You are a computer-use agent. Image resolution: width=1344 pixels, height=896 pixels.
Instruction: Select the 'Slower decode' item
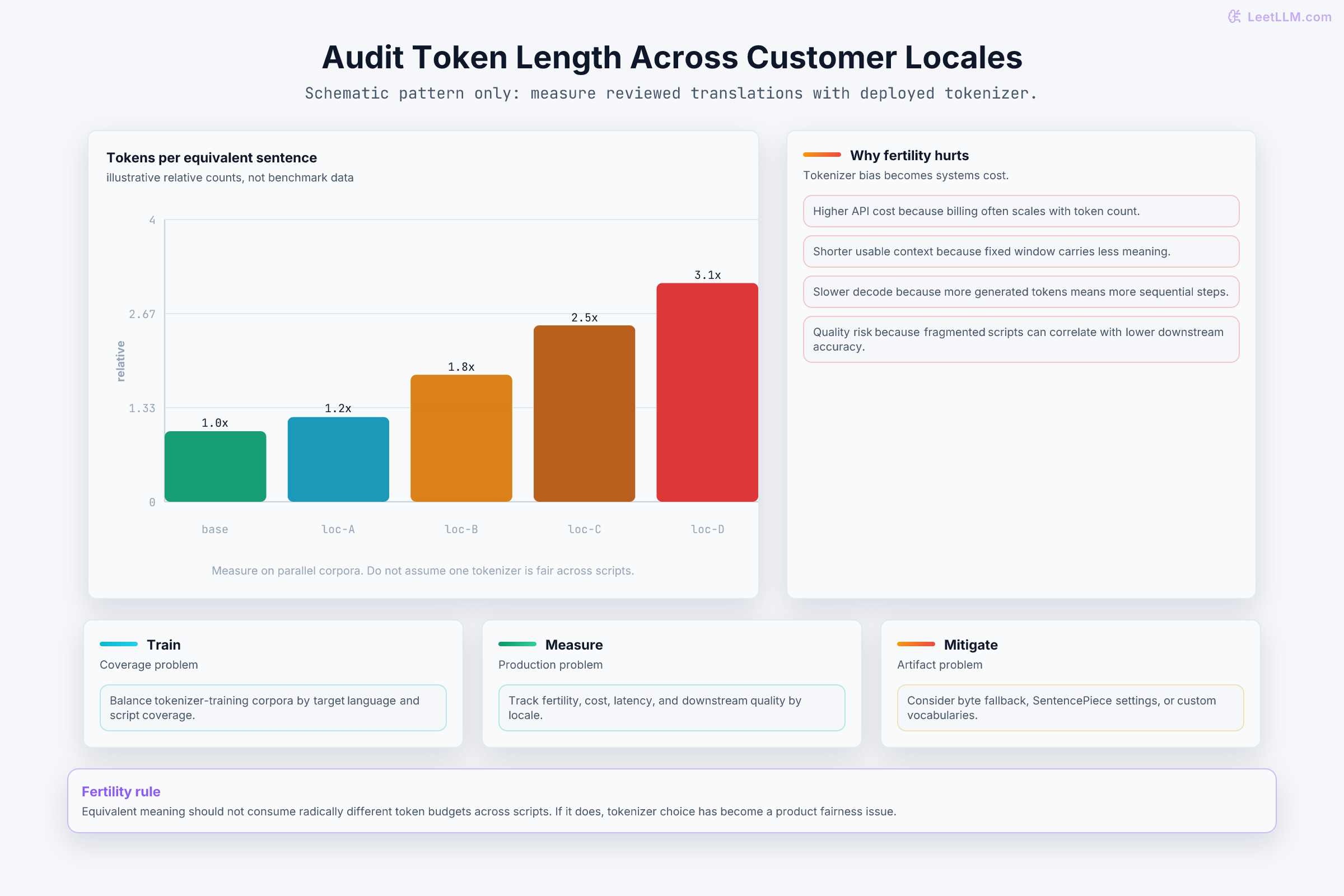click(x=1021, y=292)
